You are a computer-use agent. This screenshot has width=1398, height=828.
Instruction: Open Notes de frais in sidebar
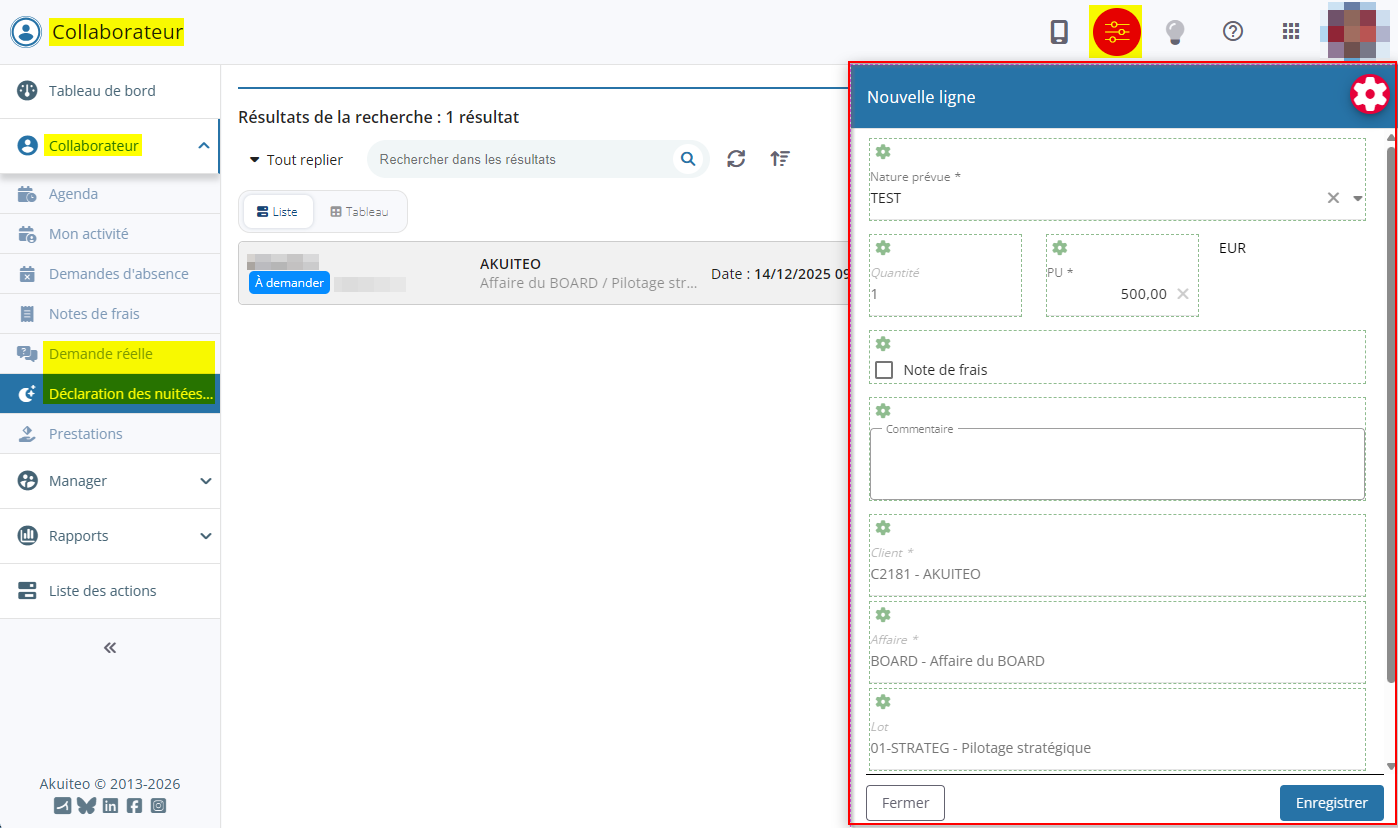(x=94, y=314)
